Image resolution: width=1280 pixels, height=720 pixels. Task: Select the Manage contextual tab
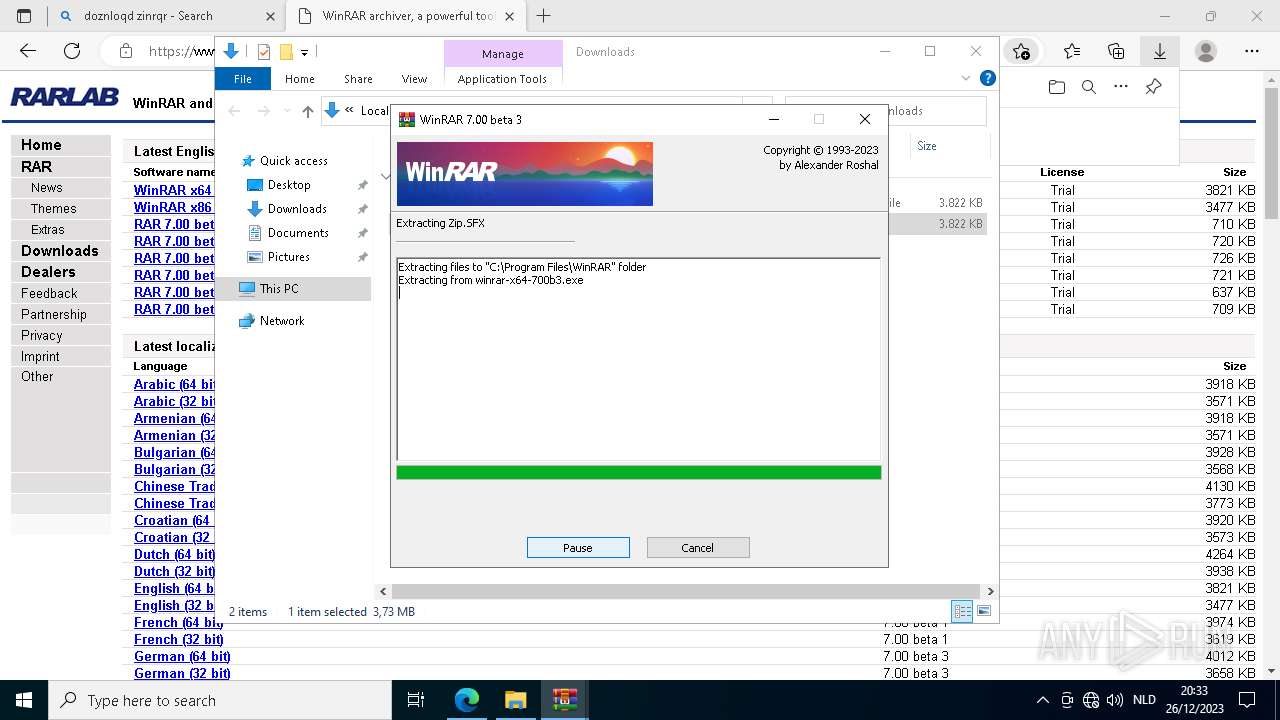click(x=503, y=54)
